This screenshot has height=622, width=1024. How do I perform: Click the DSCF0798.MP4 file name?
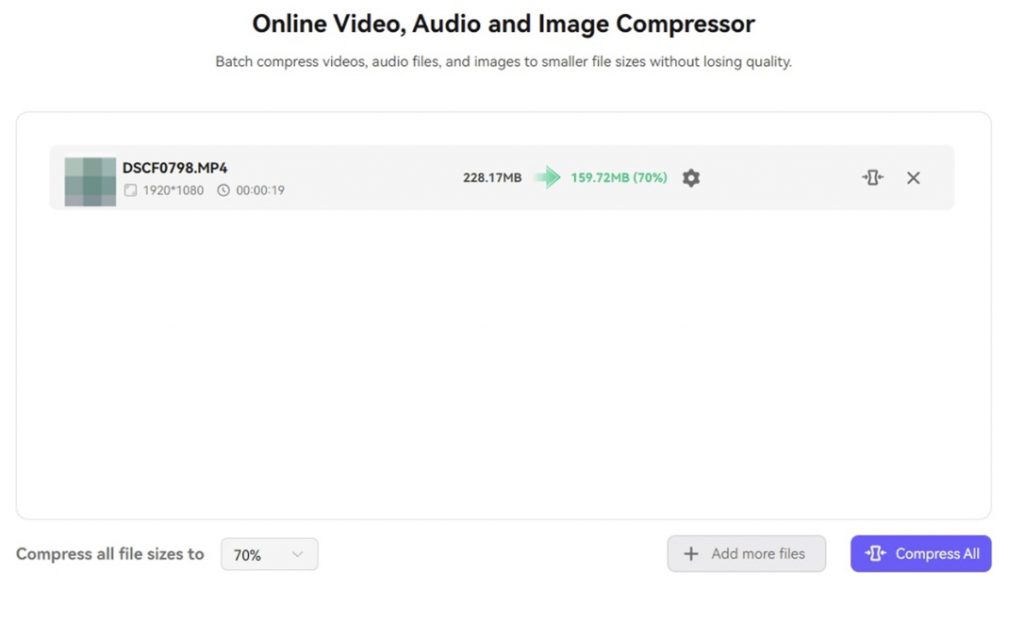click(175, 168)
